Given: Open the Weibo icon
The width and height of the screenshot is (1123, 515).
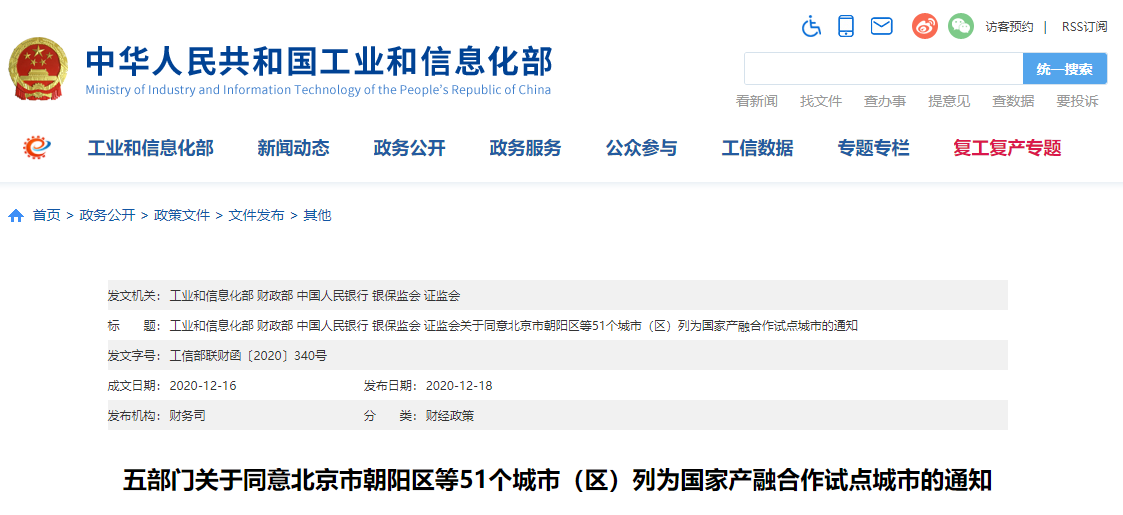Looking at the screenshot, I should 925,27.
